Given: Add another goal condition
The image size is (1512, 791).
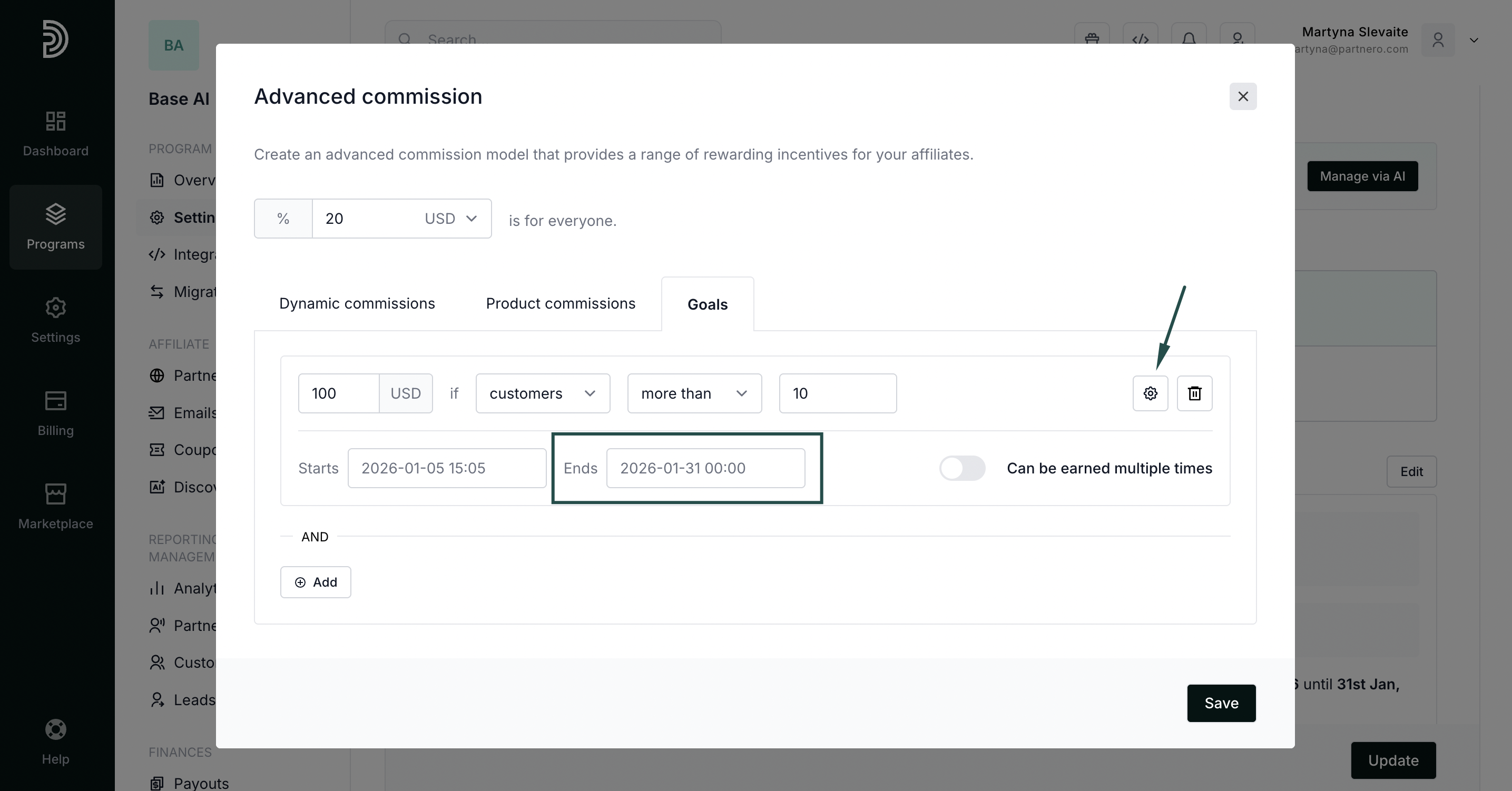Looking at the screenshot, I should tap(315, 582).
